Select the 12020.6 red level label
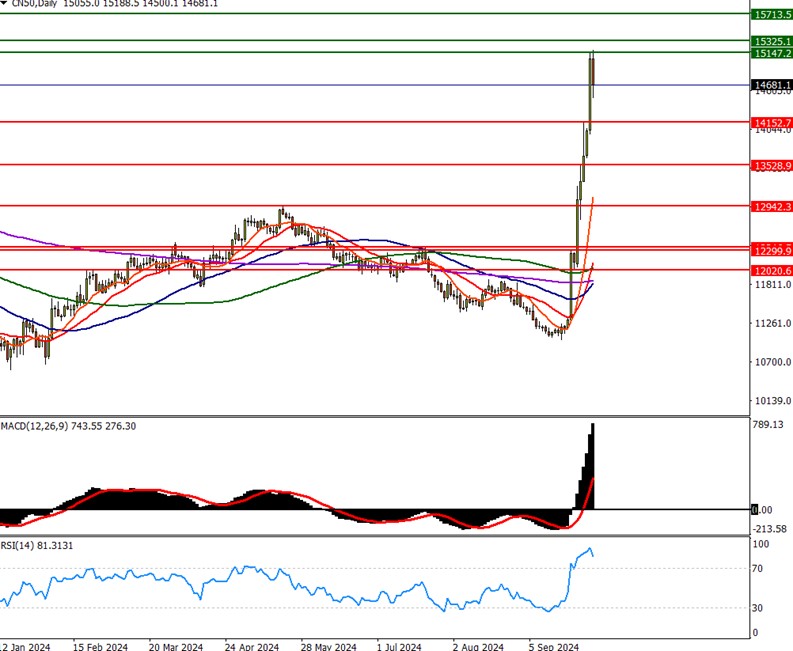Image resolution: width=793 pixels, height=651 pixels. (x=770, y=270)
